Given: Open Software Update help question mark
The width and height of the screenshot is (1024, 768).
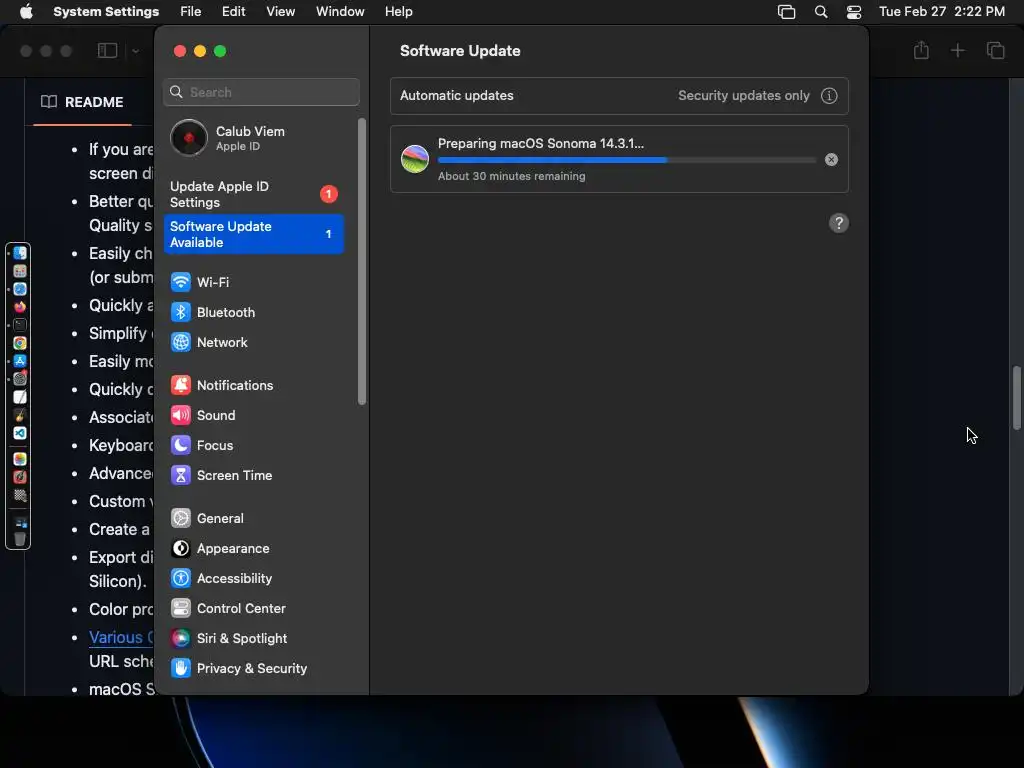Looking at the screenshot, I should pos(839,223).
